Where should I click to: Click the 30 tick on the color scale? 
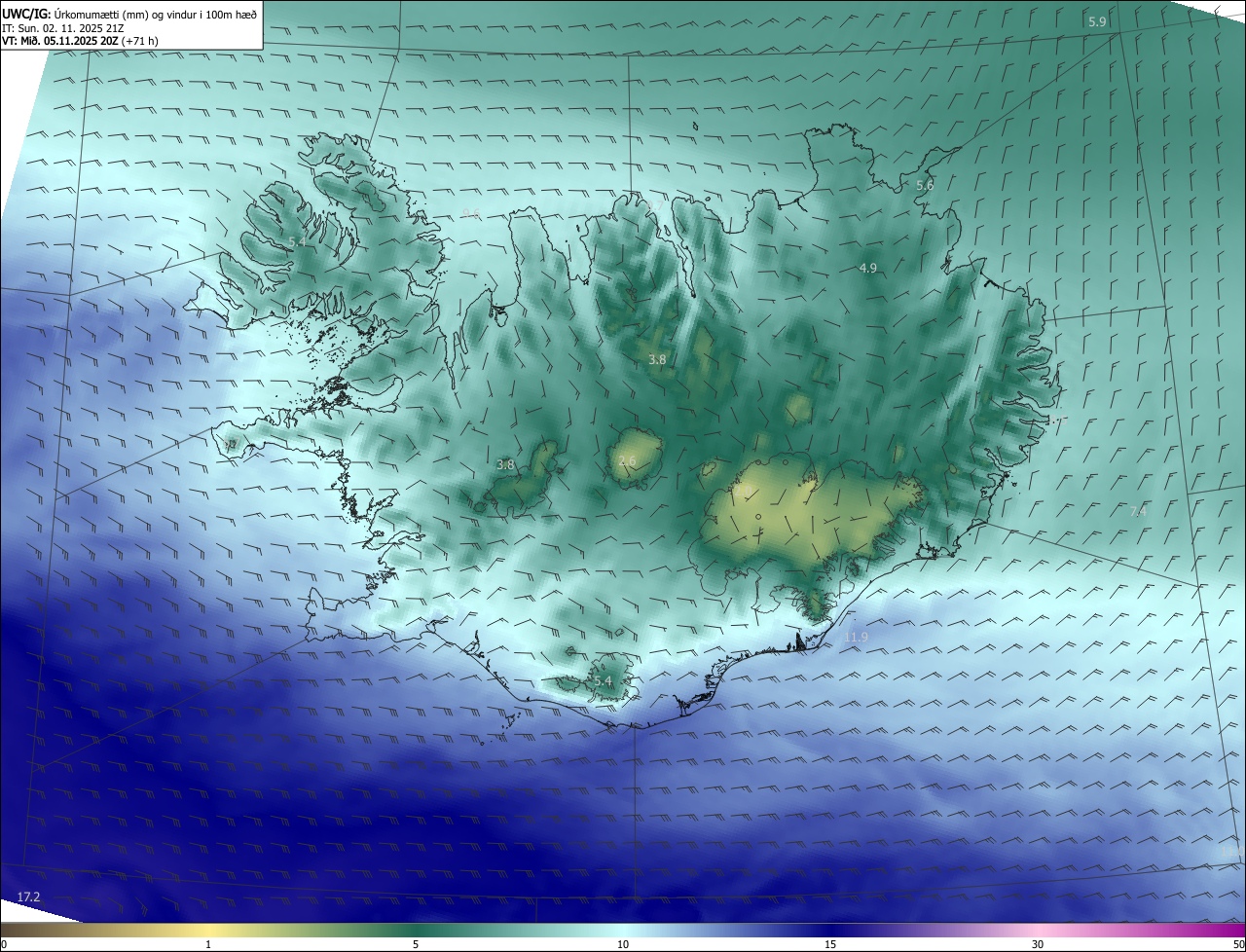click(1038, 944)
